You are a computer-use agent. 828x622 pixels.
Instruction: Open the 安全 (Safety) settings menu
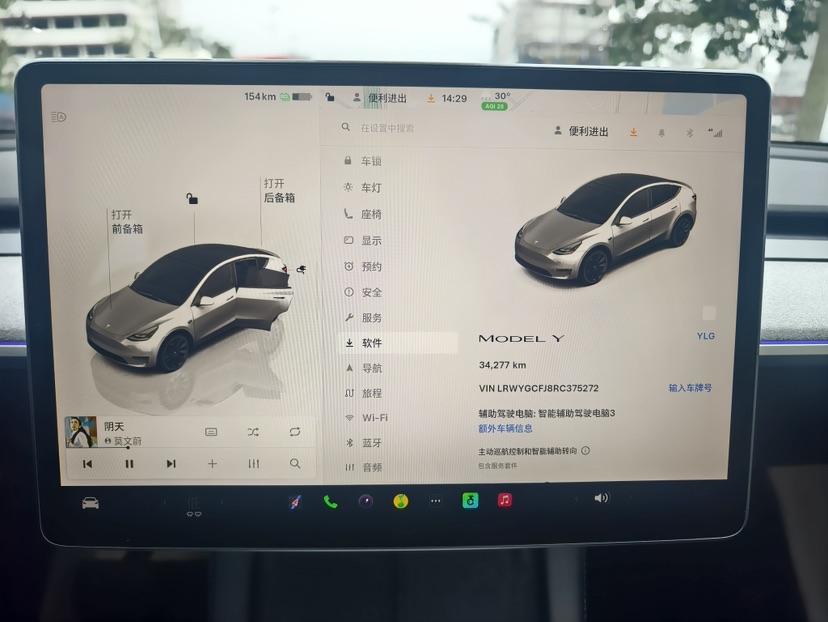tap(363, 292)
